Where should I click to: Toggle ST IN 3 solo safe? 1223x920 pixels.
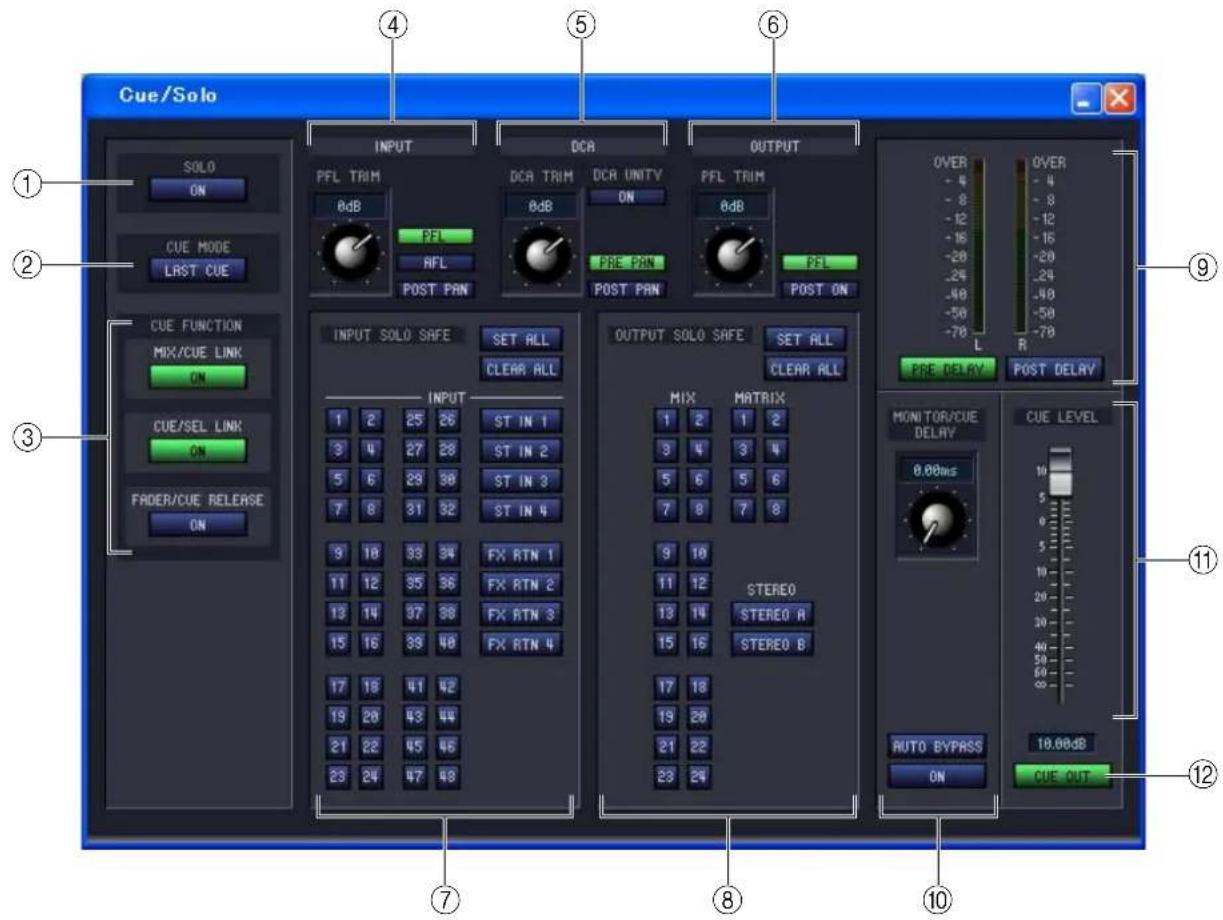[520, 479]
